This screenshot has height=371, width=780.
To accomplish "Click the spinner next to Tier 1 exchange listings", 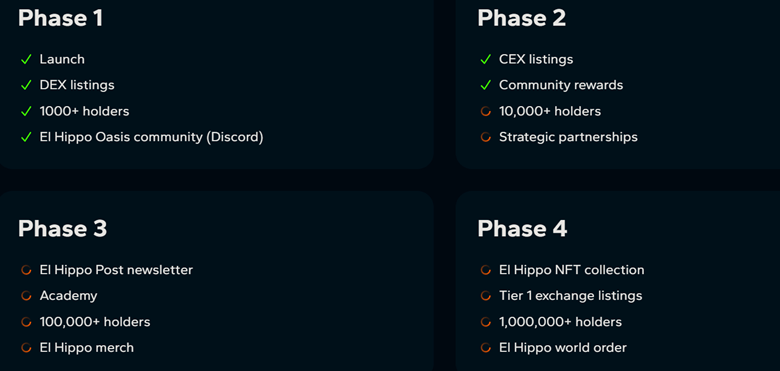I will [x=486, y=296].
